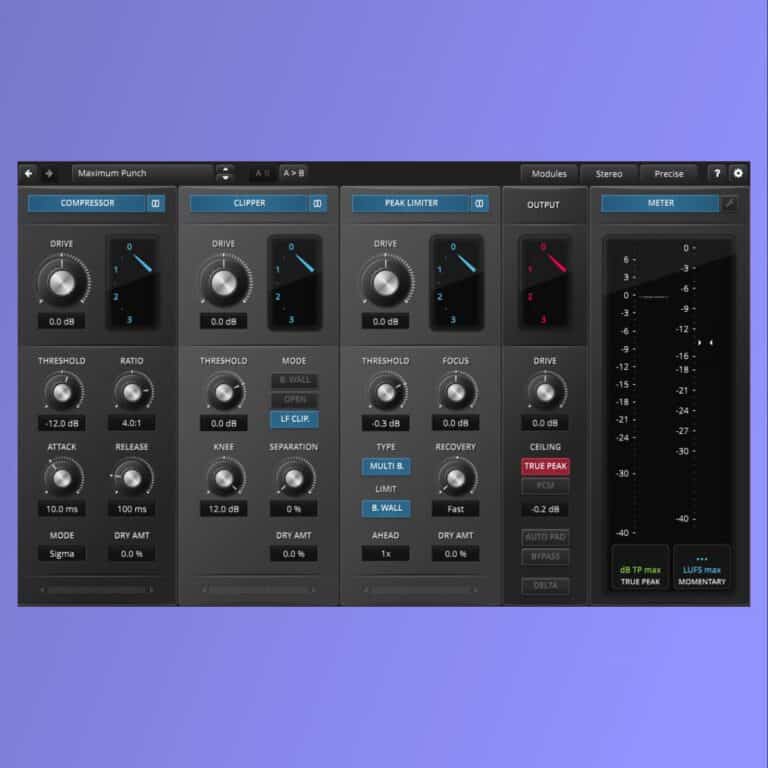Click the Compressor RATIO knob

click(132, 392)
